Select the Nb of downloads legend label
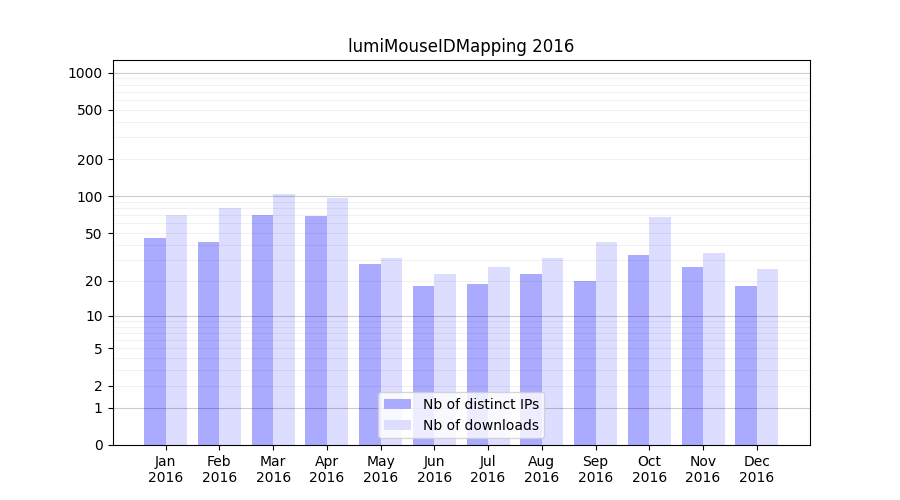The width and height of the screenshot is (900, 500). click(480, 425)
